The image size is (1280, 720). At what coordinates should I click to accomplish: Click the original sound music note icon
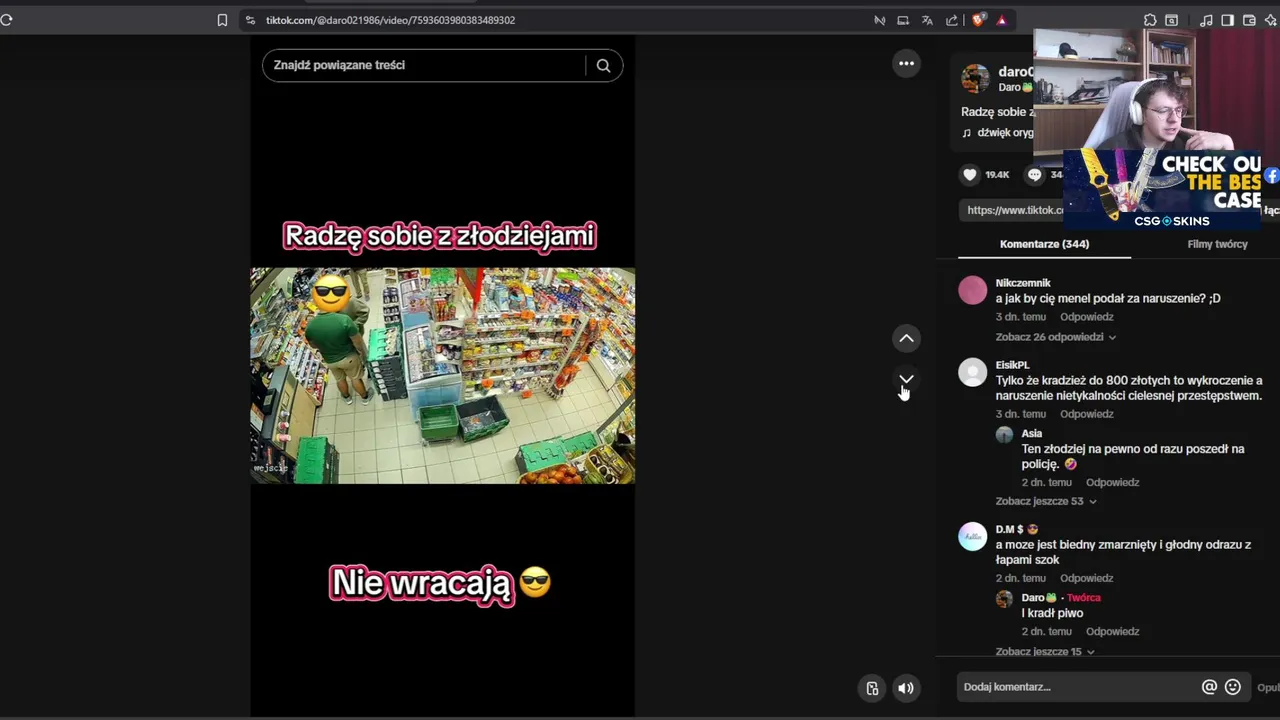point(966,132)
